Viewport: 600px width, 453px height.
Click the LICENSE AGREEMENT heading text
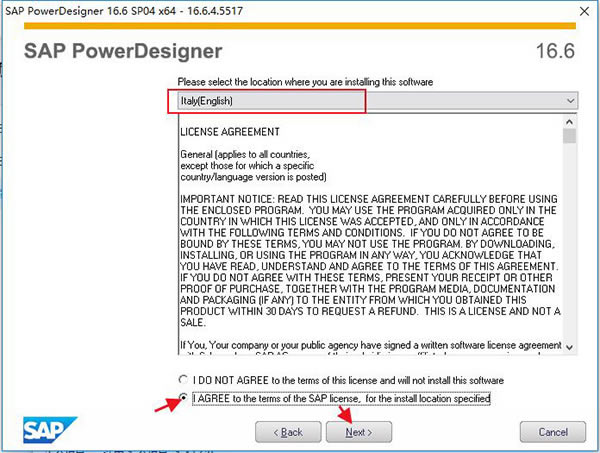pos(230,132)
